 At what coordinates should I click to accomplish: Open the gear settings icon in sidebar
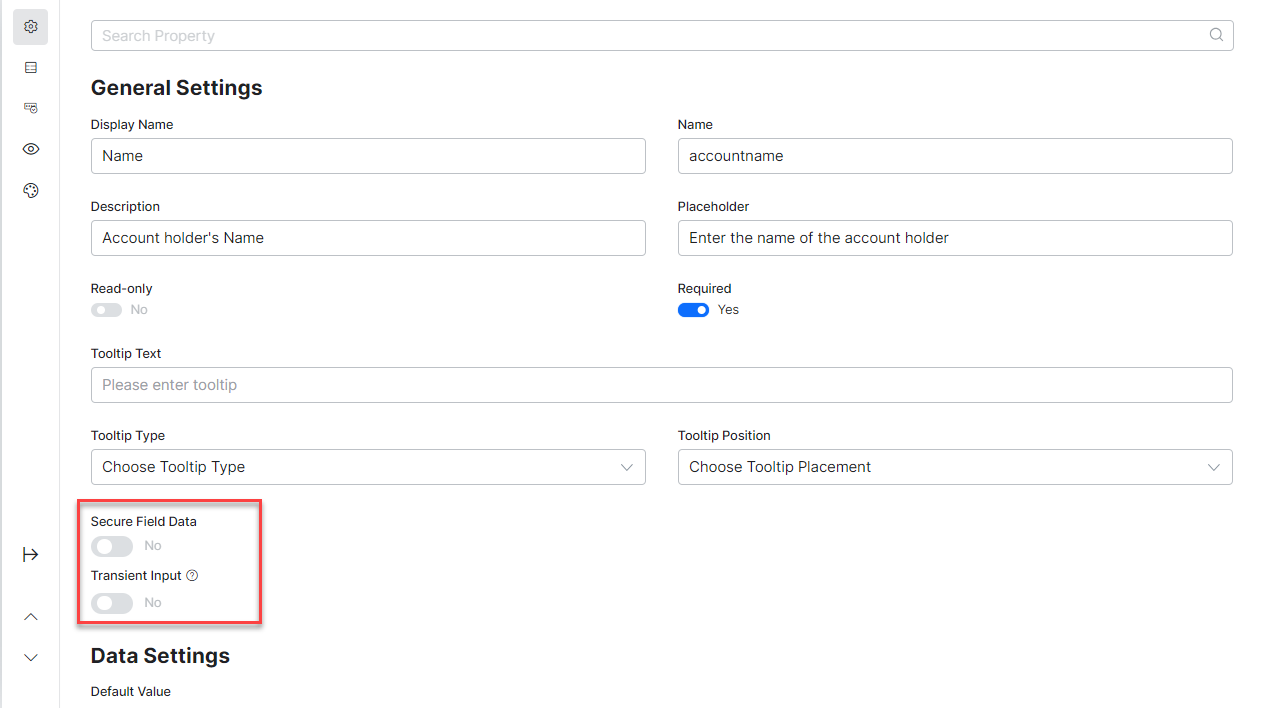click(x=30, y=27)
